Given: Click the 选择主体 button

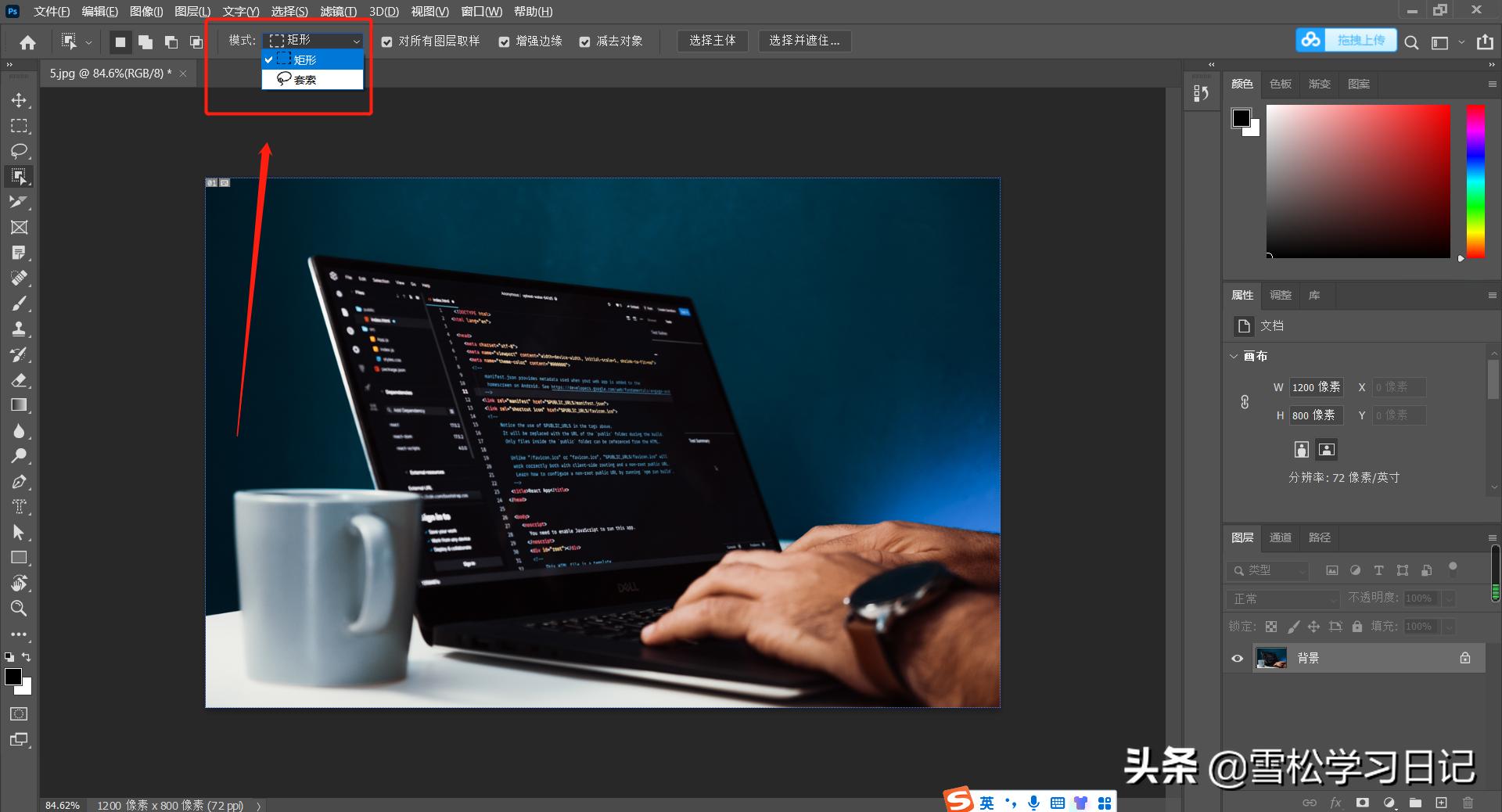Looking at the screenshot, I should [713, 41].
